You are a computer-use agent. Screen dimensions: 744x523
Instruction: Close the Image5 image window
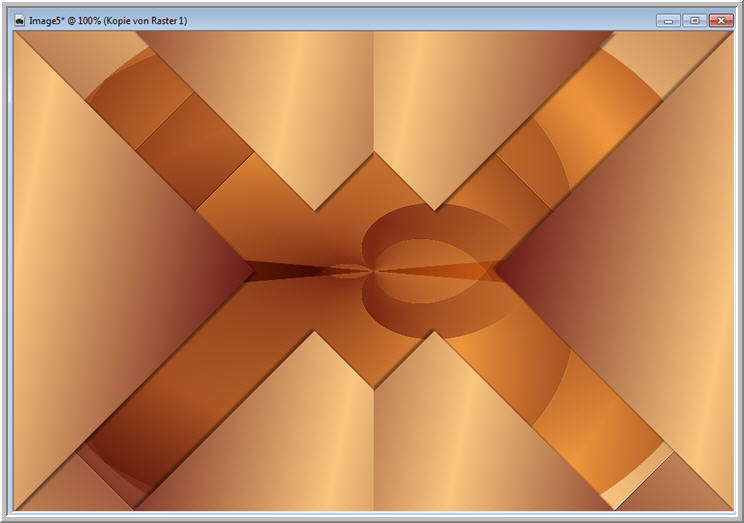tap(721, 20)
